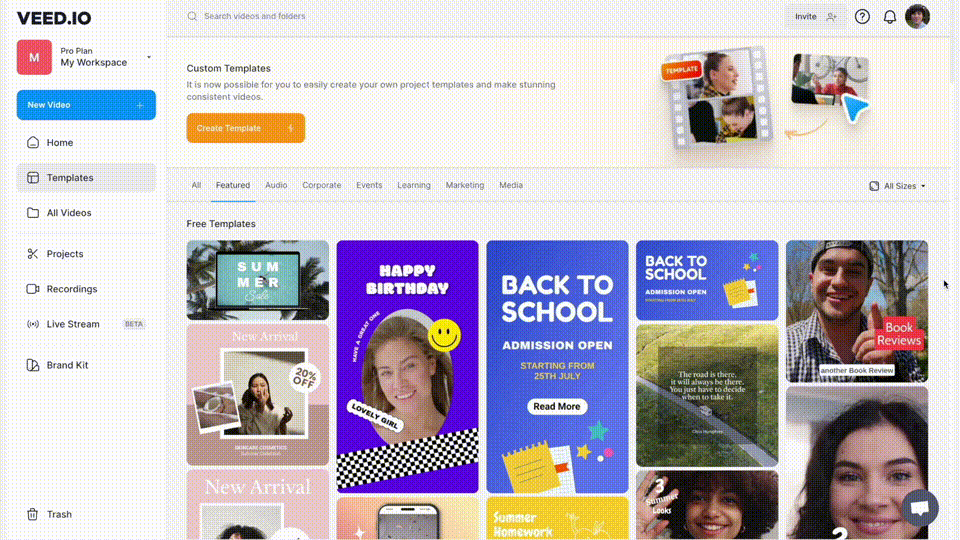Open Brand Kit section
The height and width of the screenshot is (540, 960).
[x=86, y=365]
